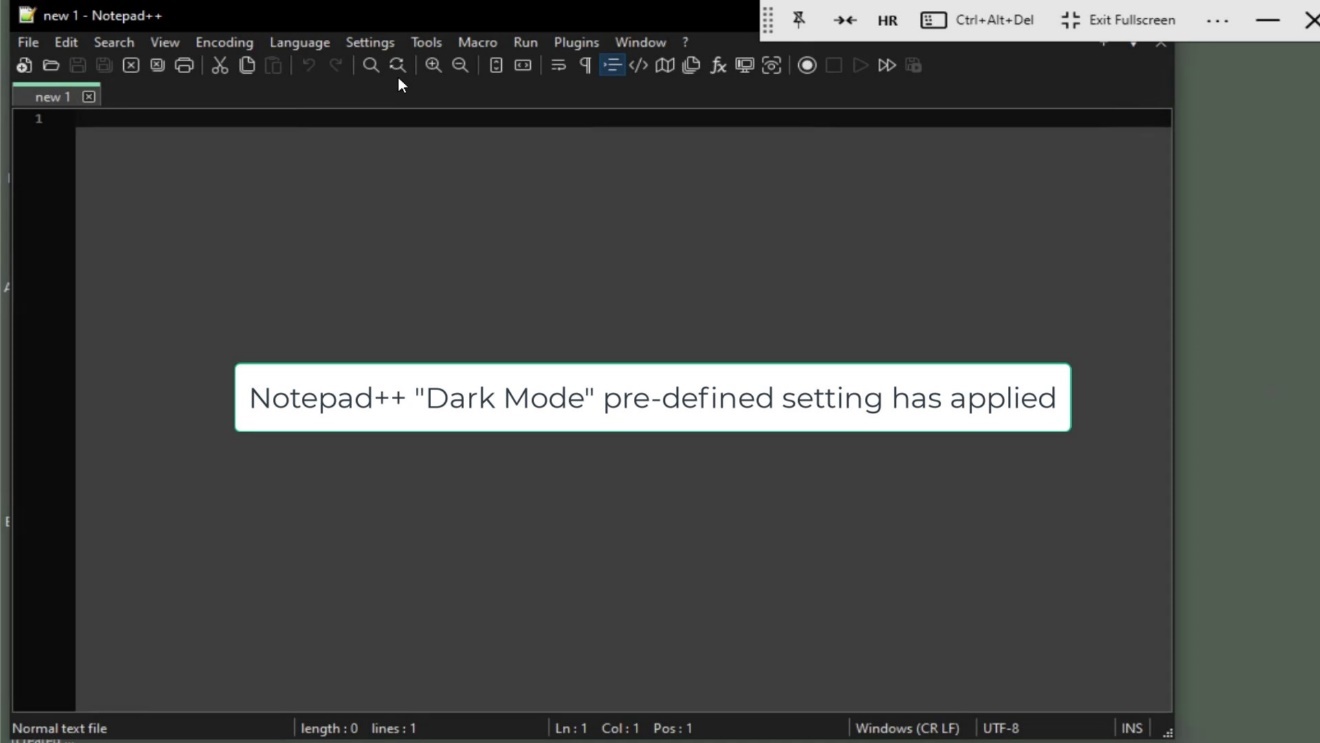Send Ctrl+Alt+Del from the top bar
1320x743 pixels.
click(977, 20)
